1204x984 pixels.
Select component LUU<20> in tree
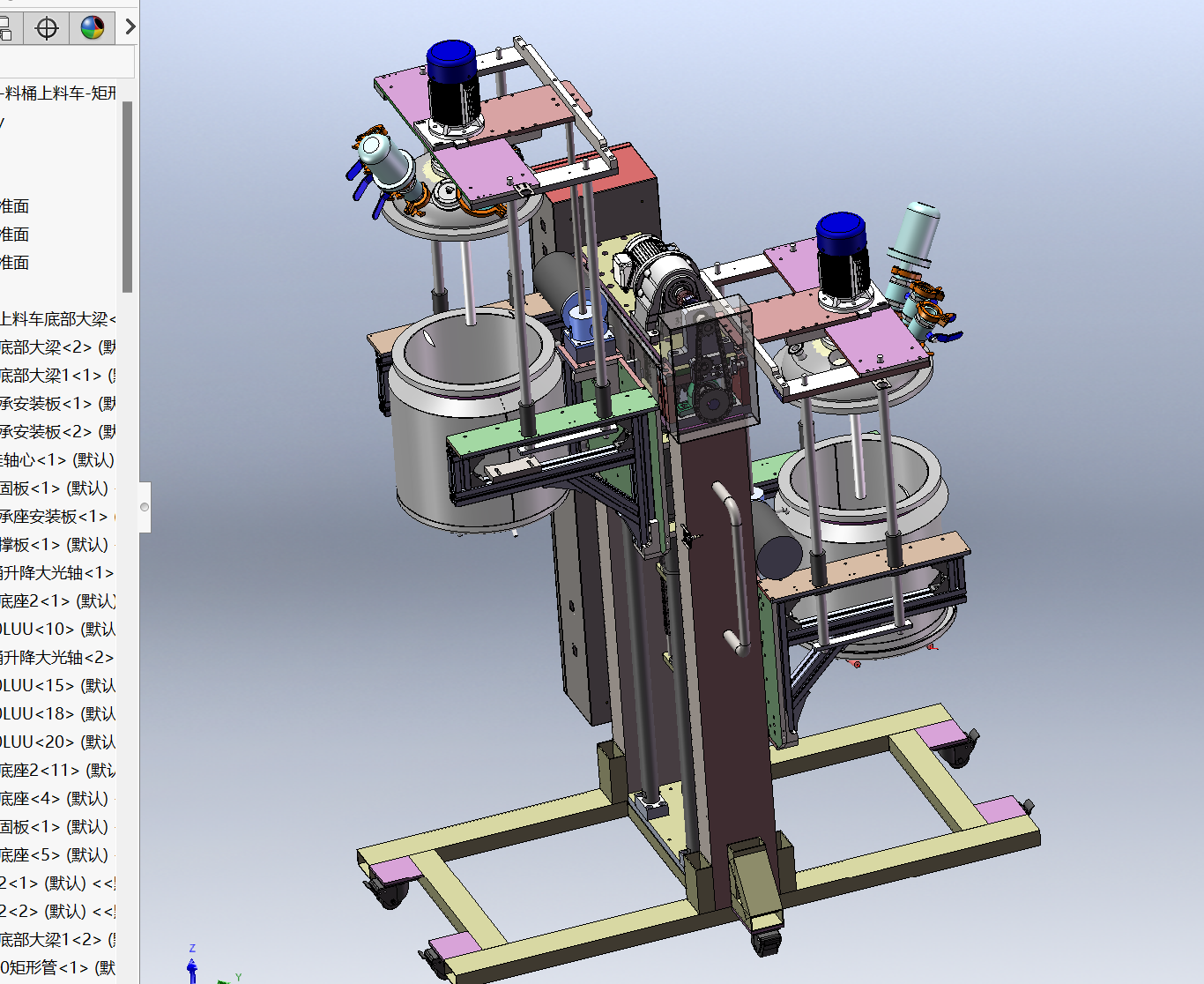click(x=58, y=742)
